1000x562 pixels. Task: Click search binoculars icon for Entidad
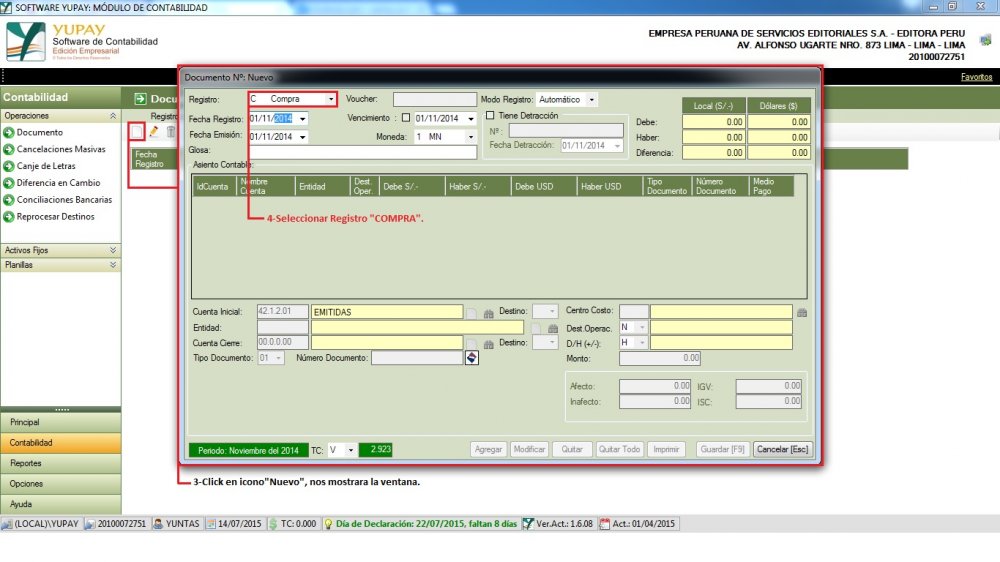pos(553,328)
